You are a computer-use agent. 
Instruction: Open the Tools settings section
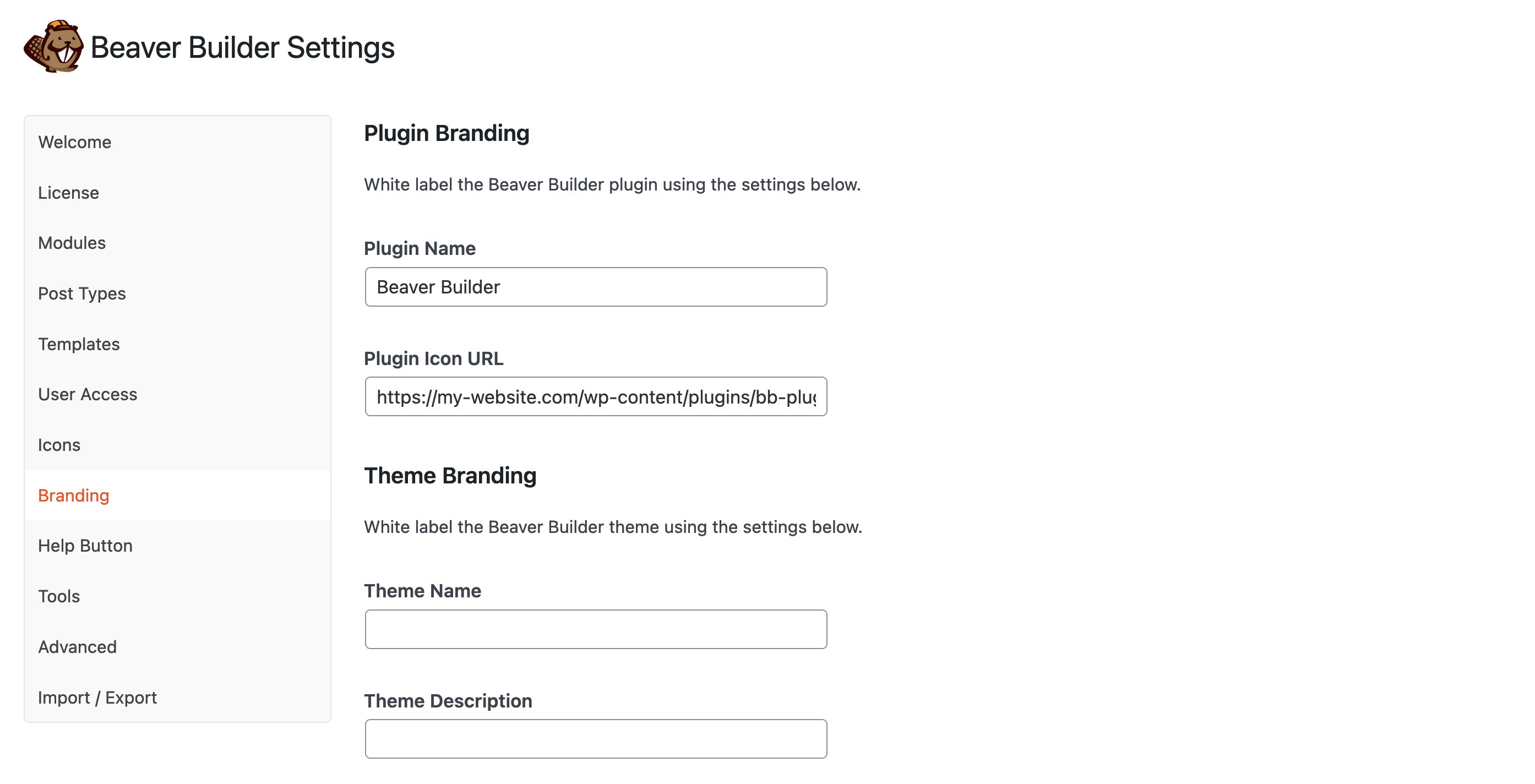click(58, 595)
